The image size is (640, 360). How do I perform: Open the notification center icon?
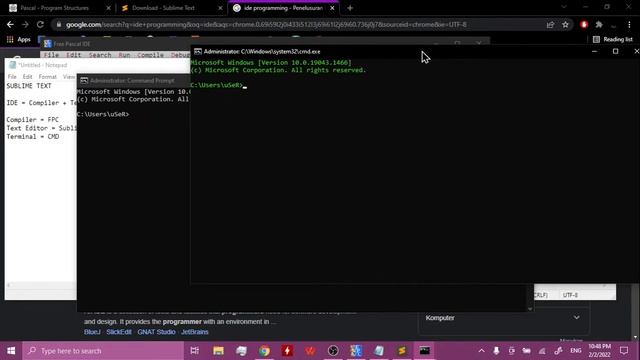point(624,351)
